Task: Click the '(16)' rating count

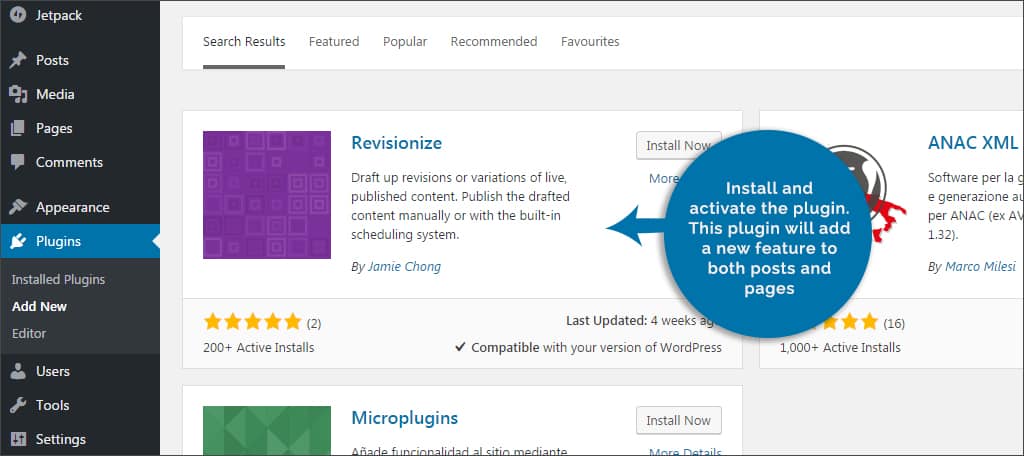Action: pyautogui.click(x=893, y=323)
